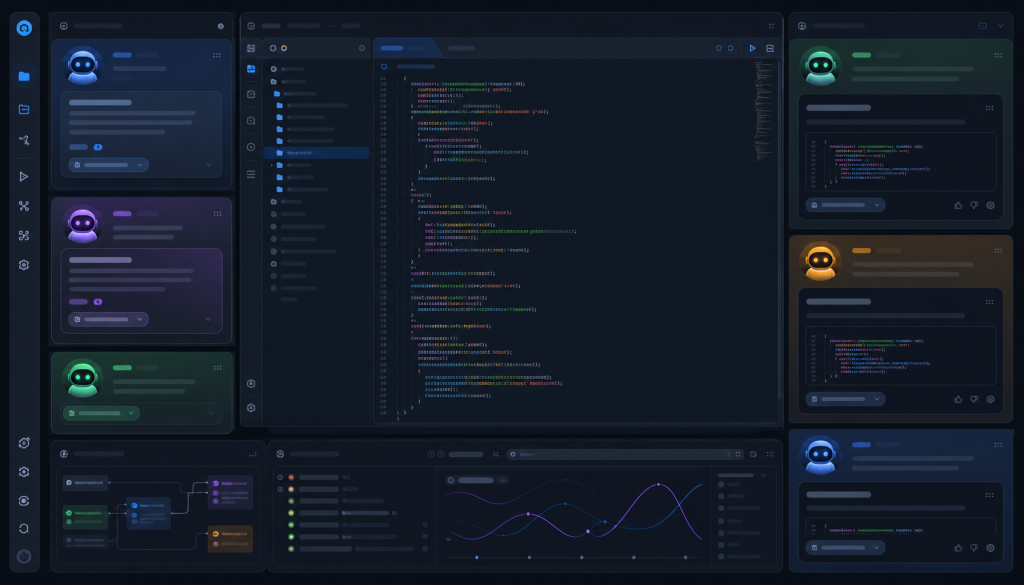Open the crossed-tools icon in left sidebar
1024x585 pixels.
pos(24,206)
